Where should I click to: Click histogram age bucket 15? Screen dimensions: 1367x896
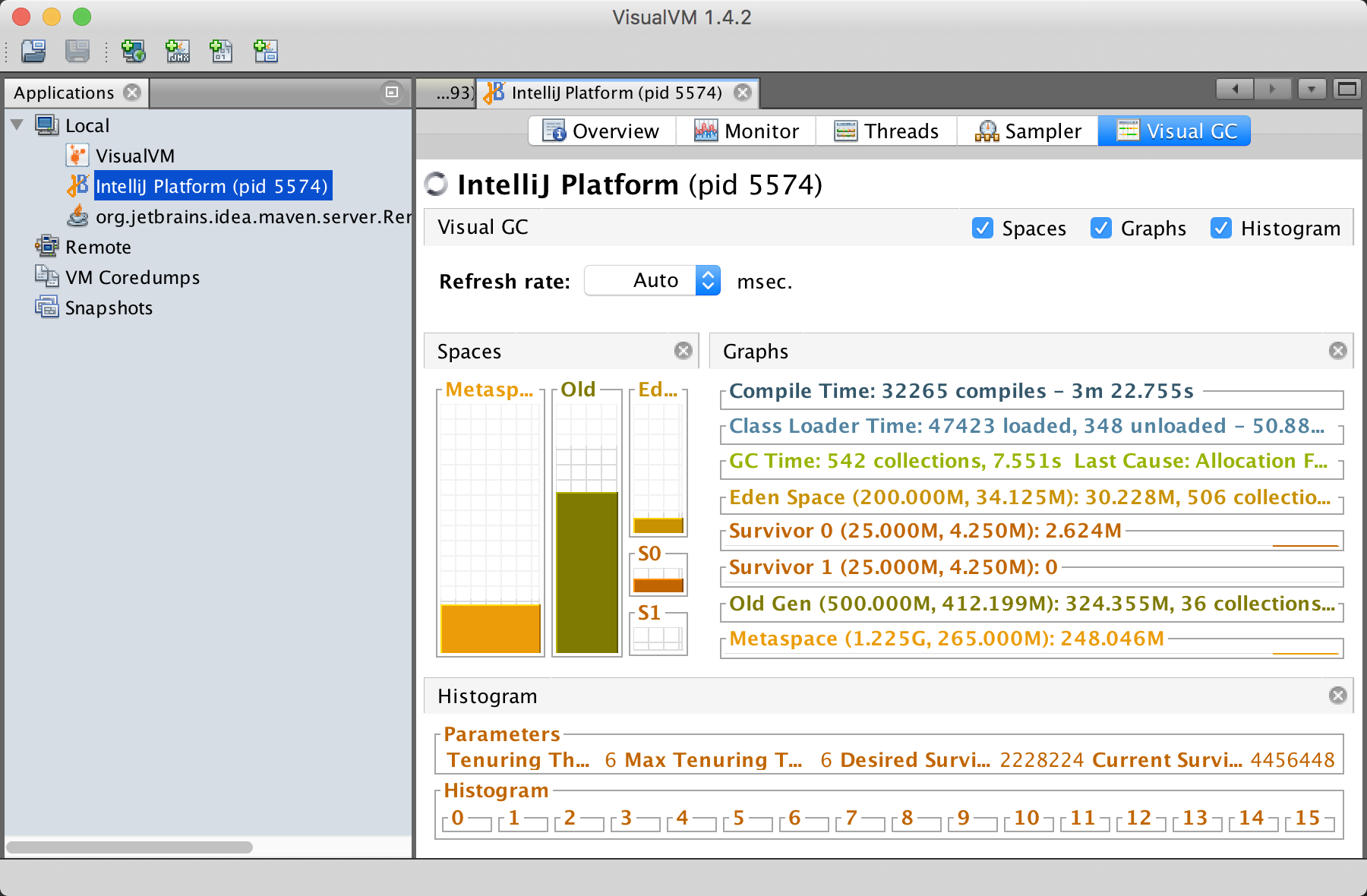[x=1309, y=819]
